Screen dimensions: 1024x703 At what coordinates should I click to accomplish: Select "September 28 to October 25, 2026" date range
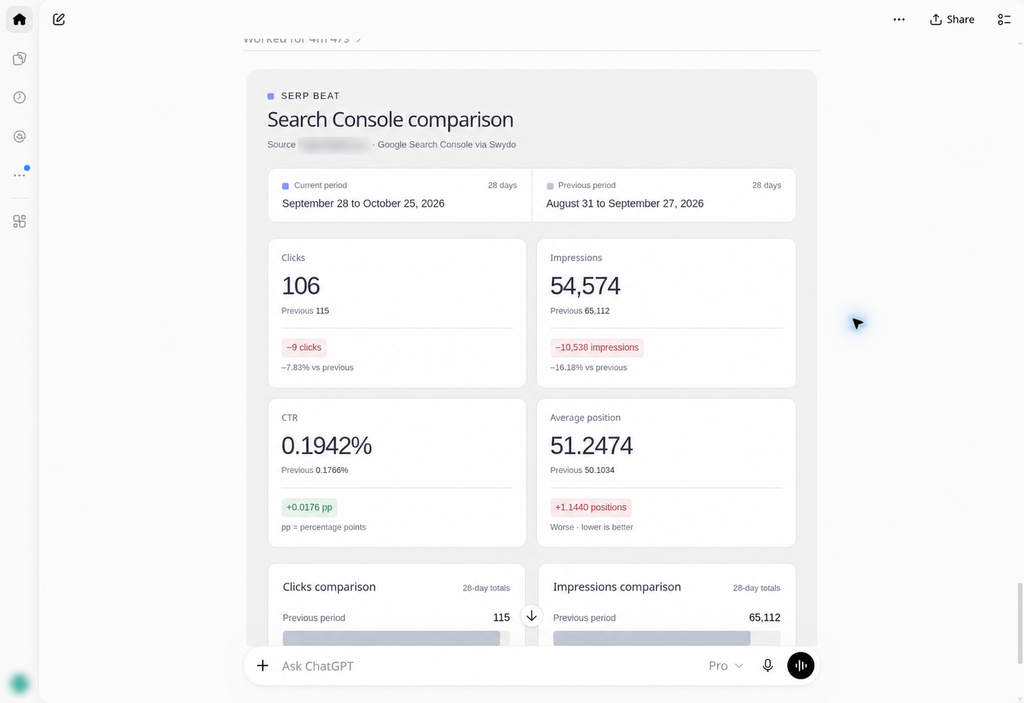[x=363, y=204]
